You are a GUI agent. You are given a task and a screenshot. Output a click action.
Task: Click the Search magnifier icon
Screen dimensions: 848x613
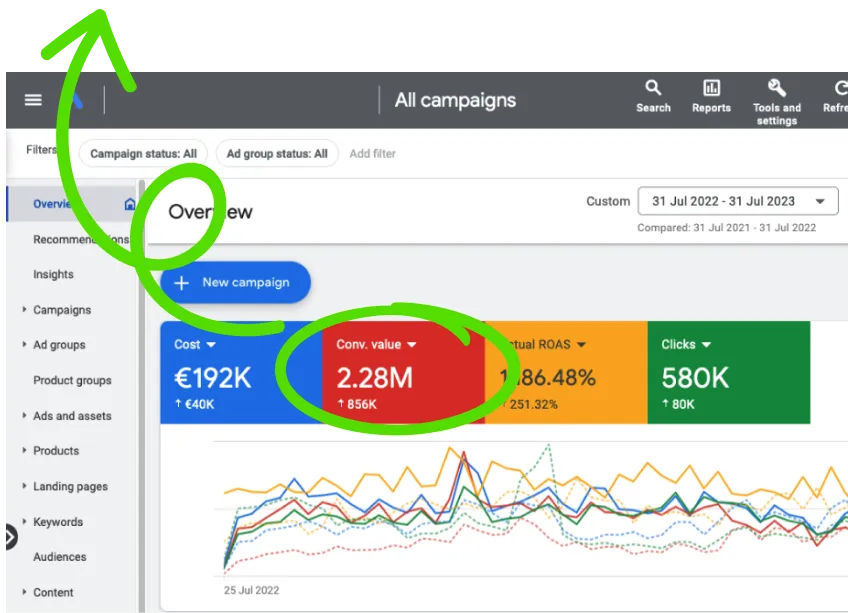pyautogui.click(x=653, y=89)
